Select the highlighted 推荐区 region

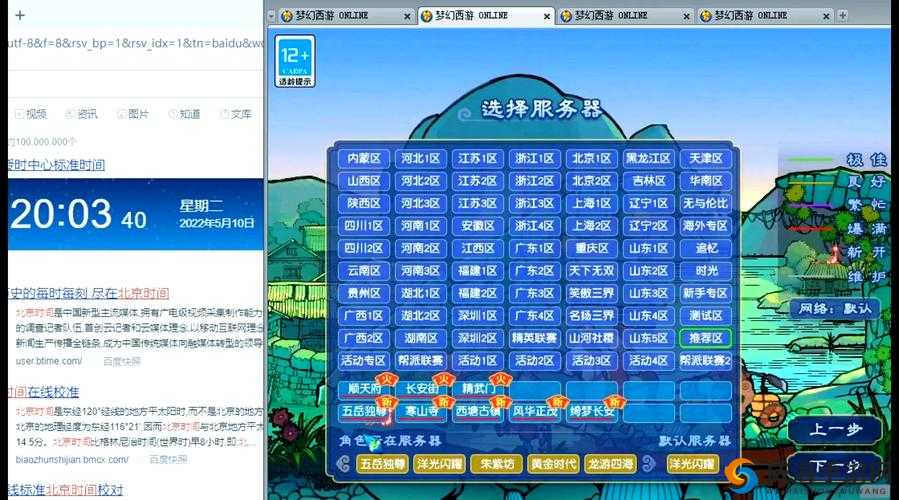tap(705, 338)
